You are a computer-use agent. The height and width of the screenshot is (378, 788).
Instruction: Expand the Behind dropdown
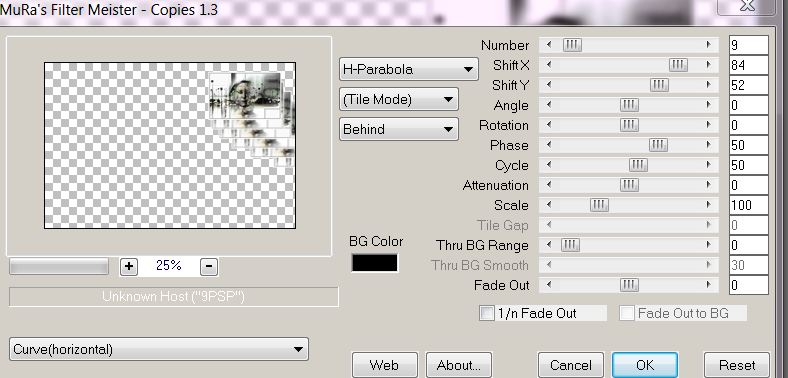tap(399, 129)
